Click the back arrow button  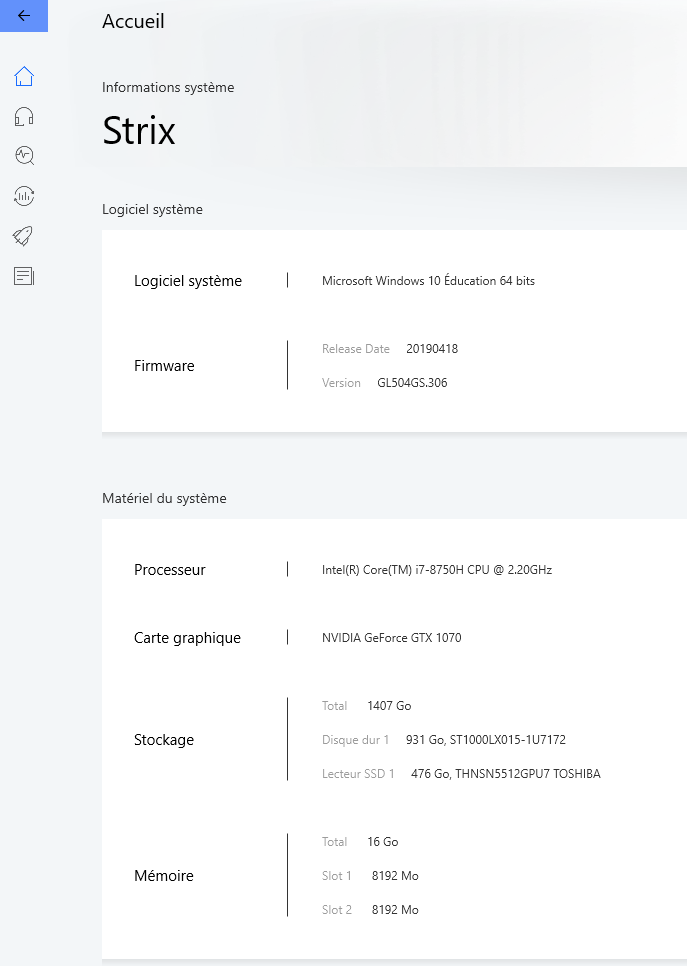[x=24, y=16]
